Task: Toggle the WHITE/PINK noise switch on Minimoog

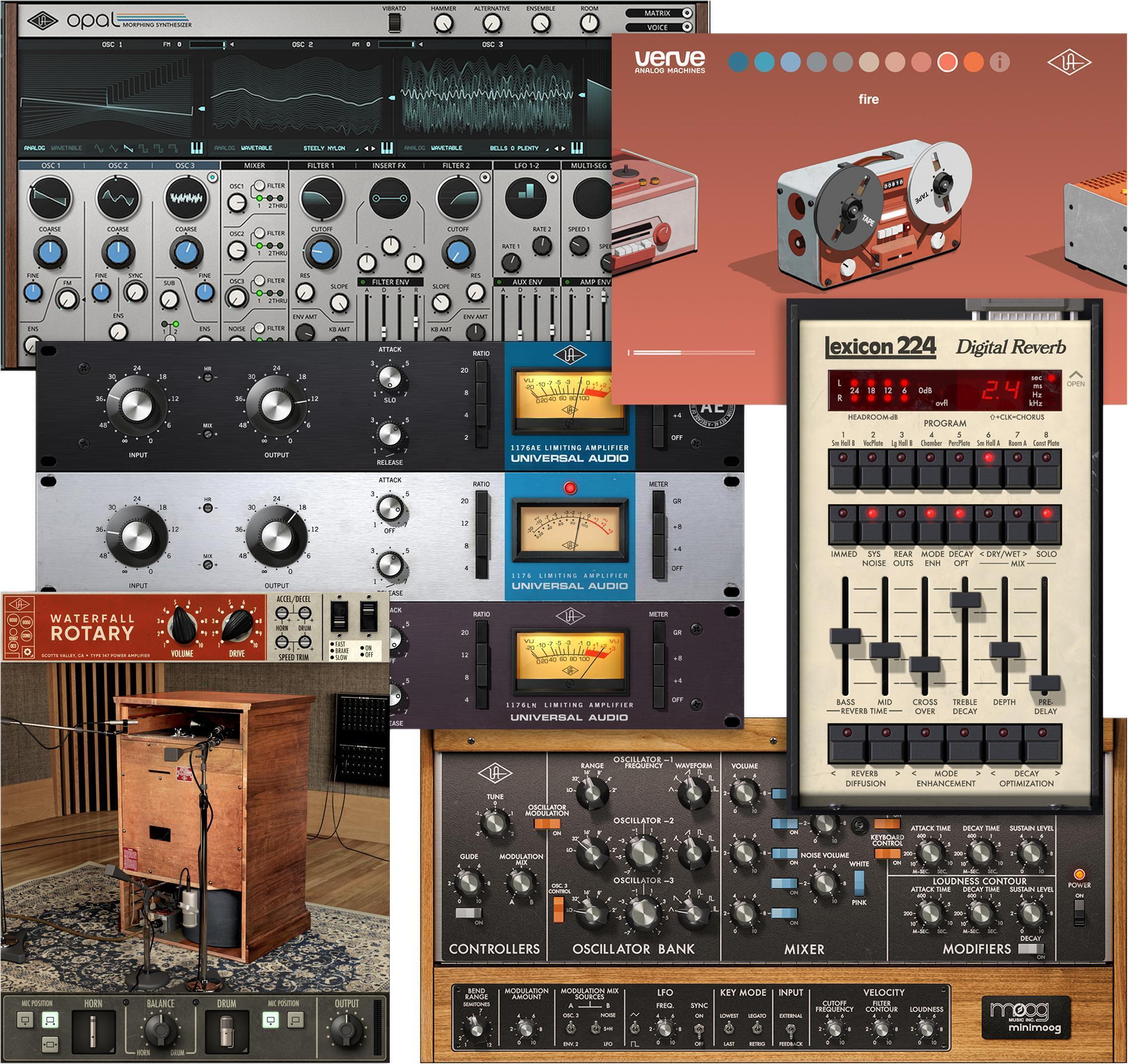Action: [x=859, y=884]
